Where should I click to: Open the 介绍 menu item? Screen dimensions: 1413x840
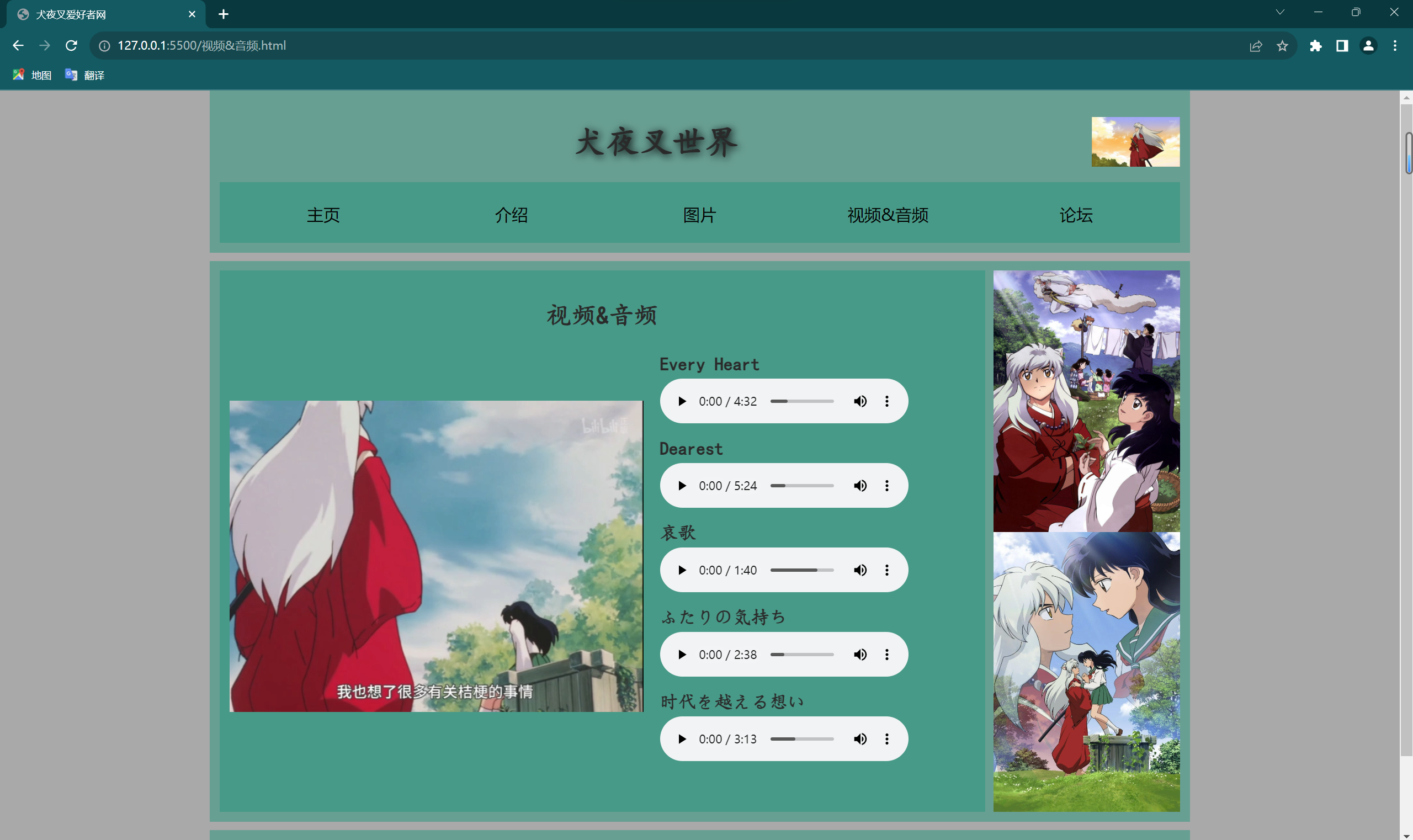click(510, 214)
